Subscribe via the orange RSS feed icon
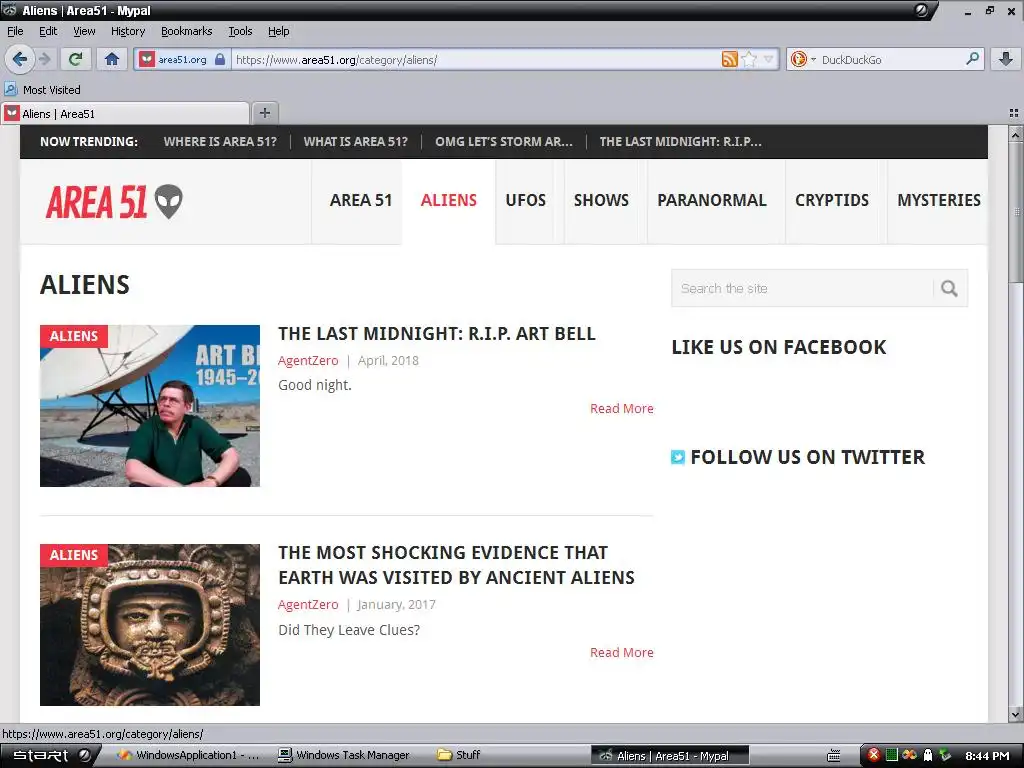This screenshot has width=1024, height=768. 729,59
